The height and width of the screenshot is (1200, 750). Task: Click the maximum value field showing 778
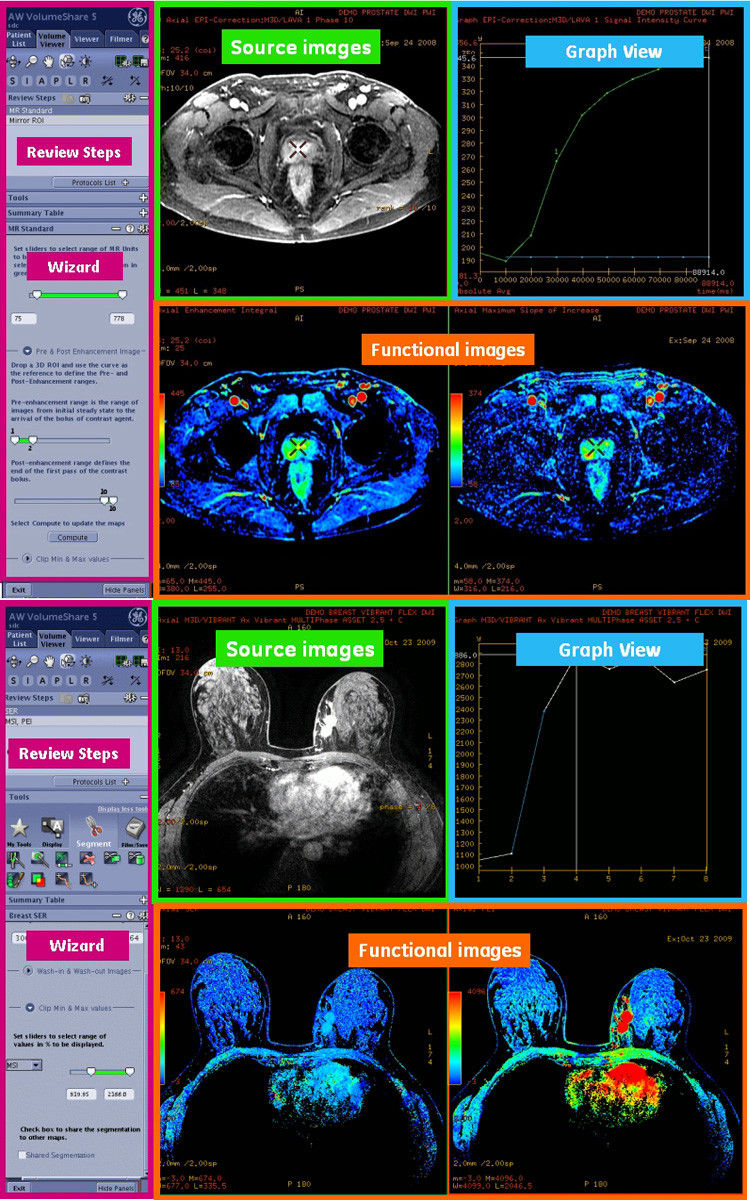tap(122, 319)
